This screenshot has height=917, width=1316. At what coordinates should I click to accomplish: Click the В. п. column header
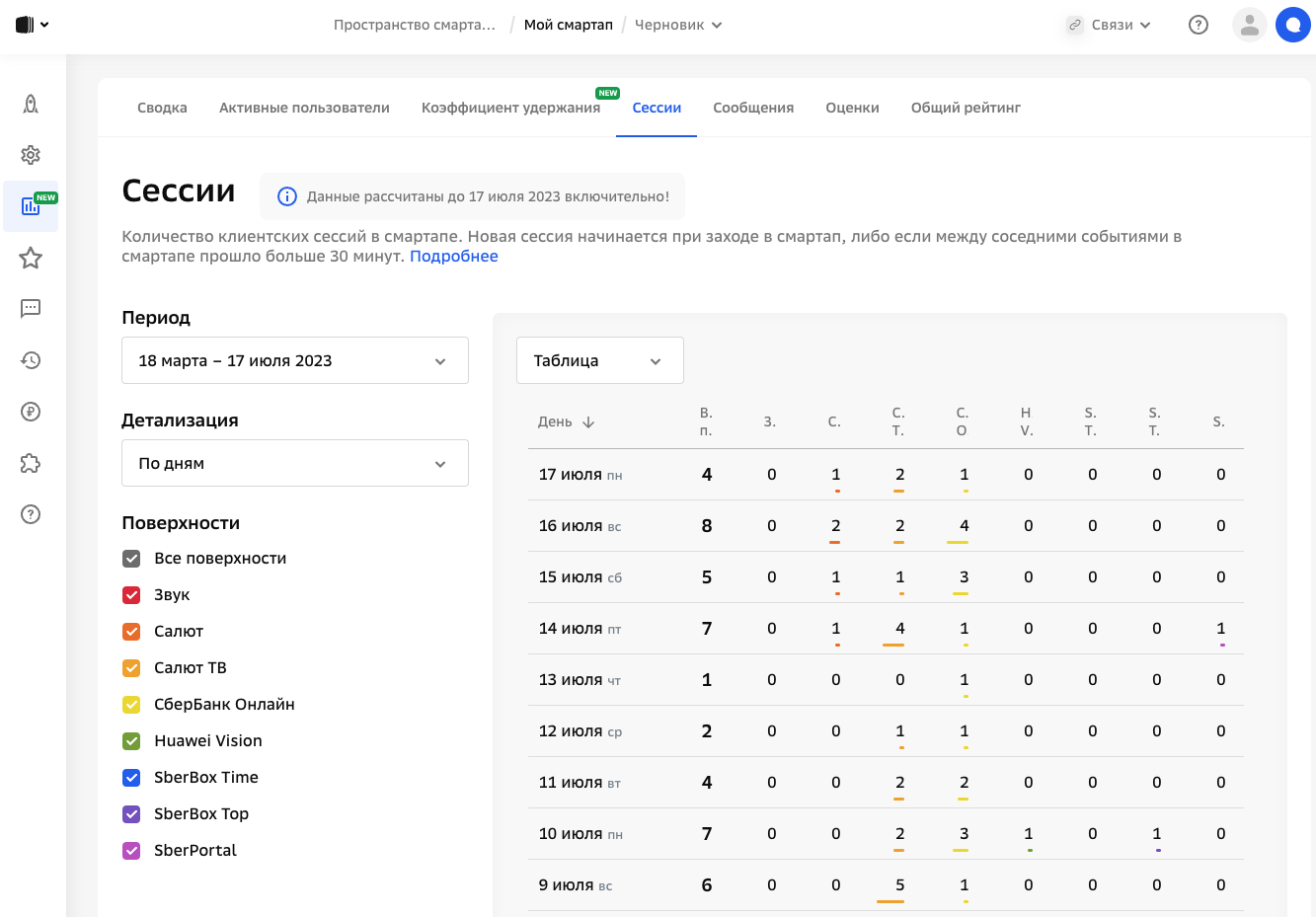[706, 421]
